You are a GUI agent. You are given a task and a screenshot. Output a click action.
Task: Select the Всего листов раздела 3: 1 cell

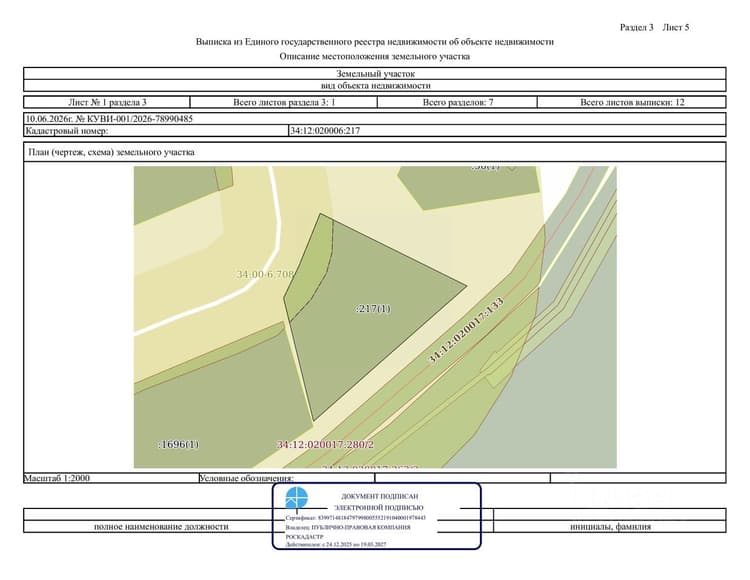[x=284, y=102]
